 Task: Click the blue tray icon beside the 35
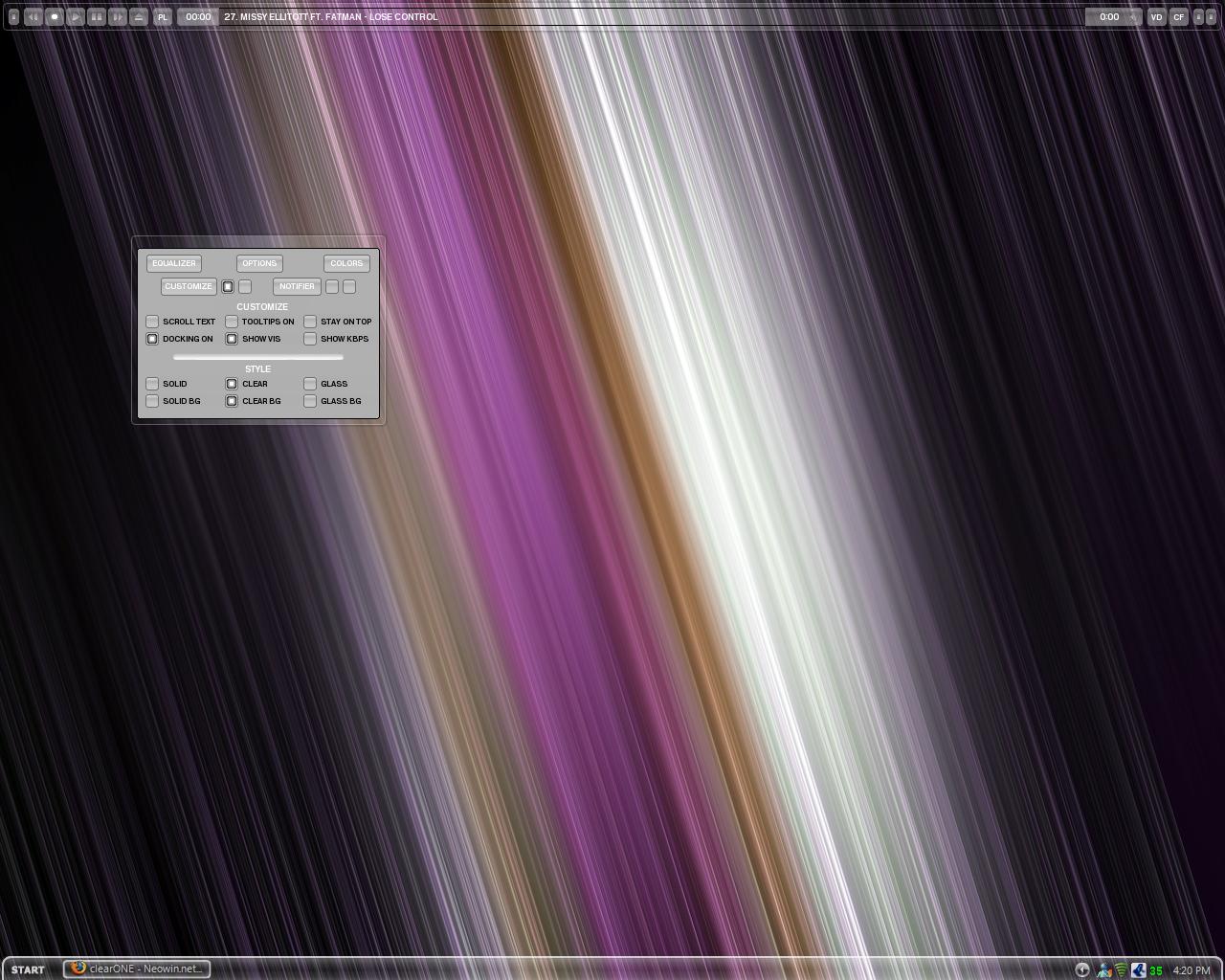(x=1138, y=969)
